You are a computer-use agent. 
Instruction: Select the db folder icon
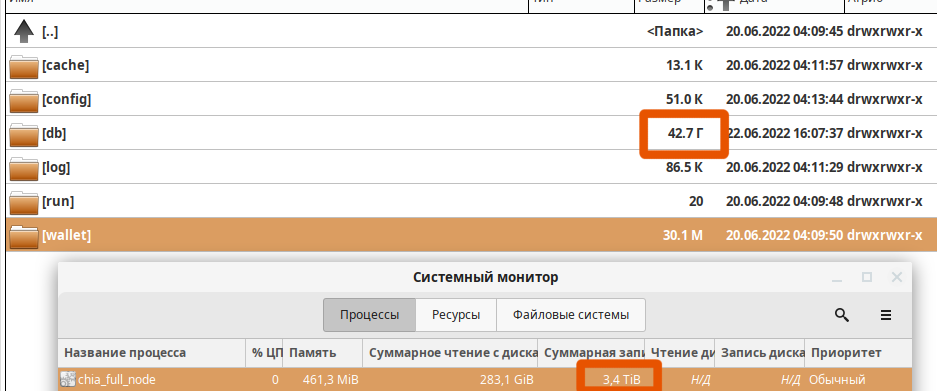tap(24, 135)
